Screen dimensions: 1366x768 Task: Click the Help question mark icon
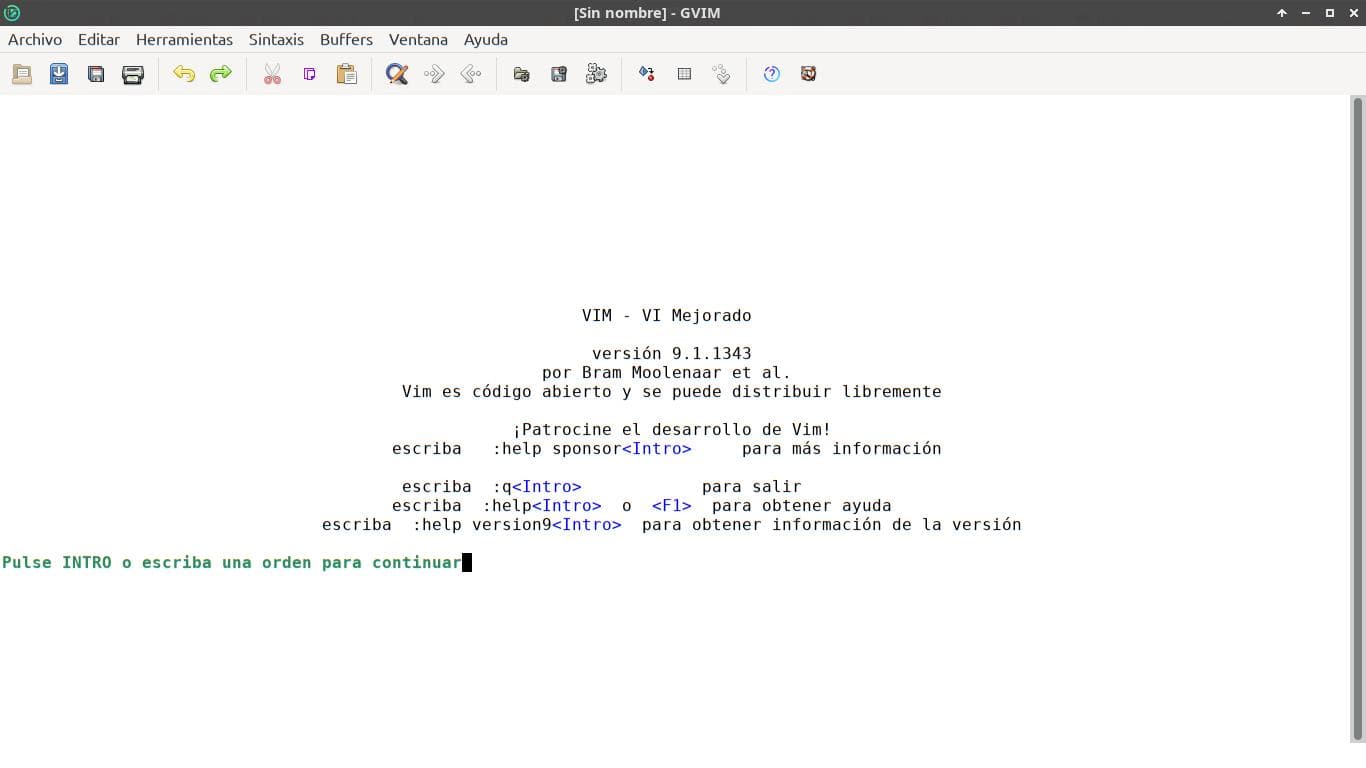[771, 73]
